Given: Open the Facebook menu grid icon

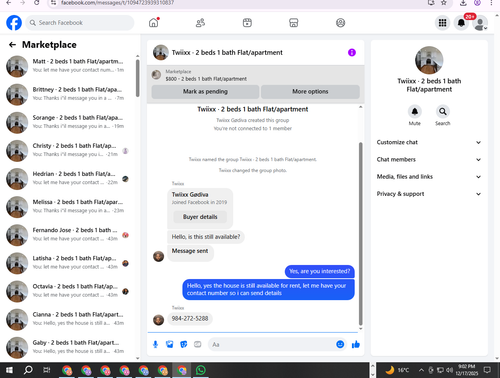Looking at the screenshot, I should pos(442,23).
